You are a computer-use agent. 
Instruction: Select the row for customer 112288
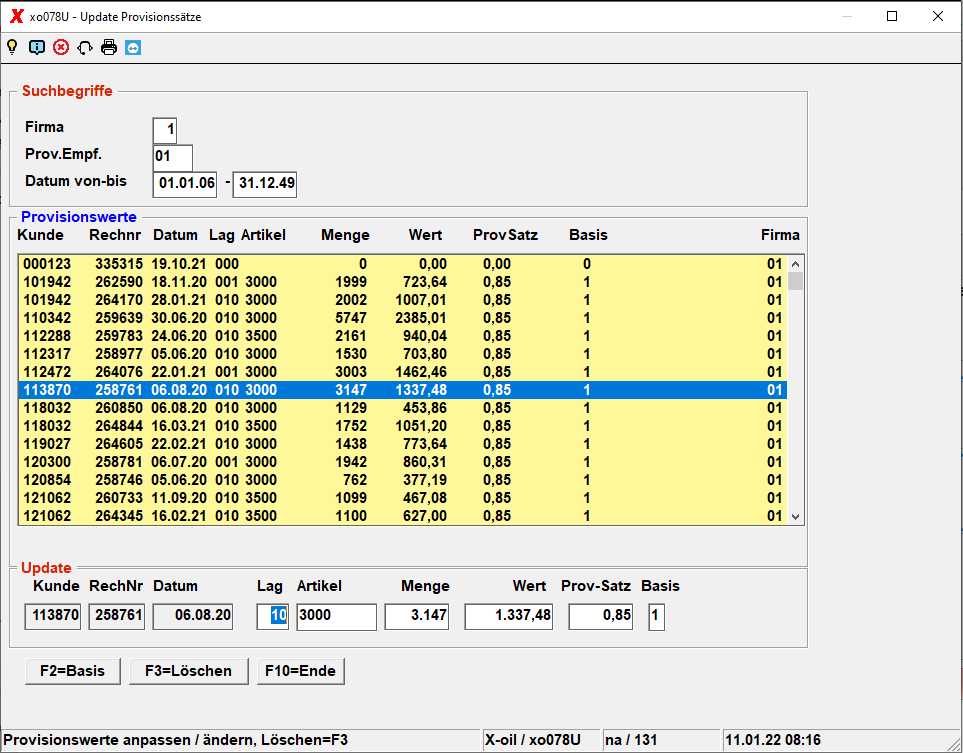click(x=403, y=336)
